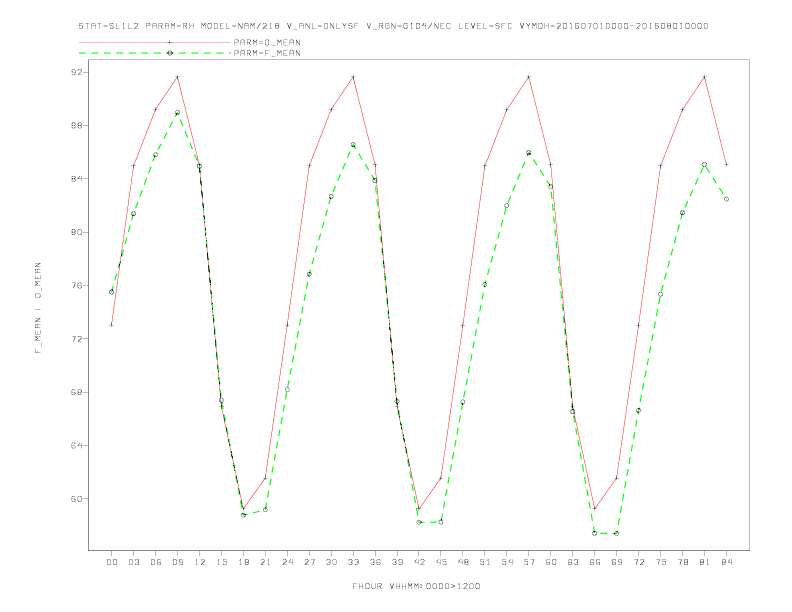The image size is (792, 612).
Task: Select the green F_MEAN circle marker at hour 09
Action: [x=177, y=113]
